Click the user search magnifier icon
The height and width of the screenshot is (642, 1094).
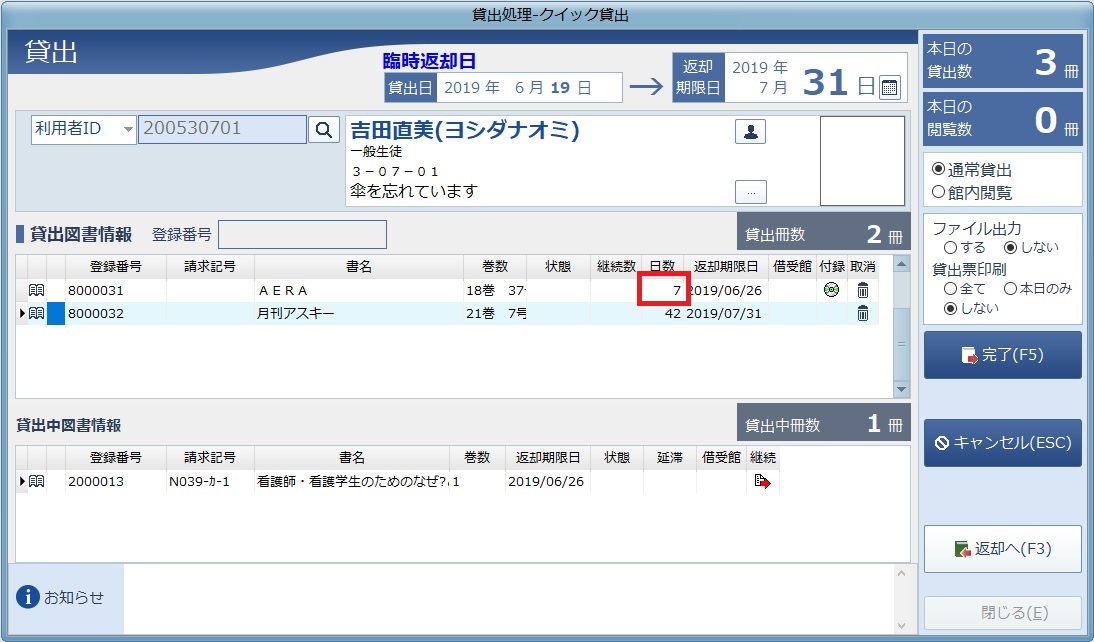point(324,130)
